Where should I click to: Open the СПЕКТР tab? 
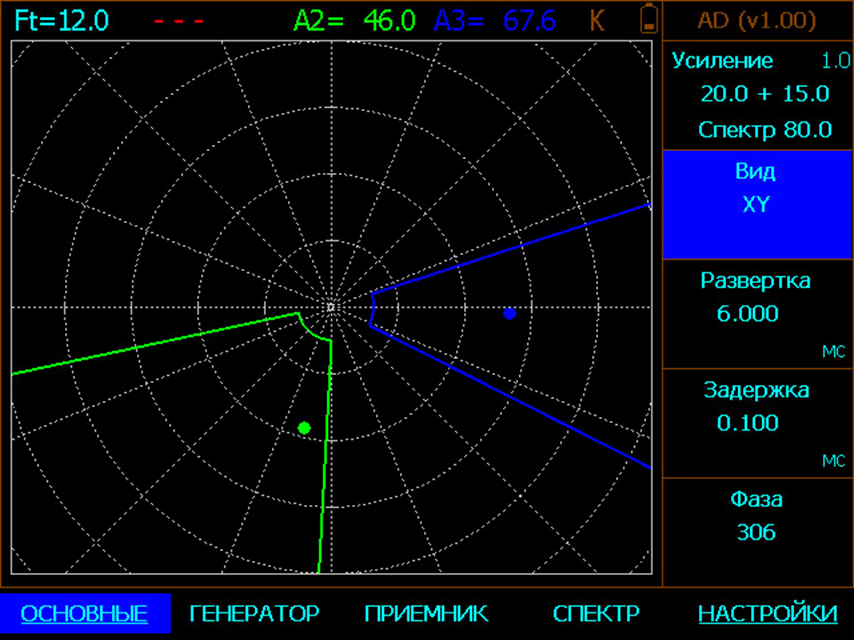click(x=596, y=613)
